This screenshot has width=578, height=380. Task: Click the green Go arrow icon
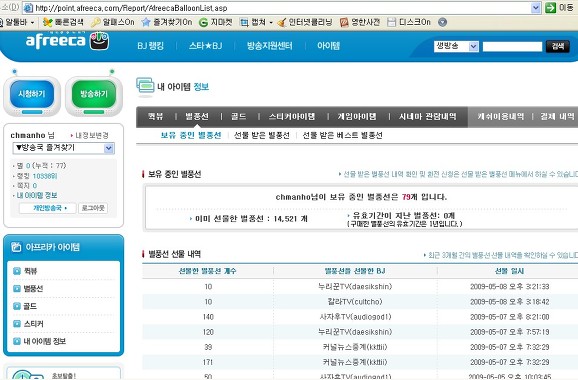550,8
